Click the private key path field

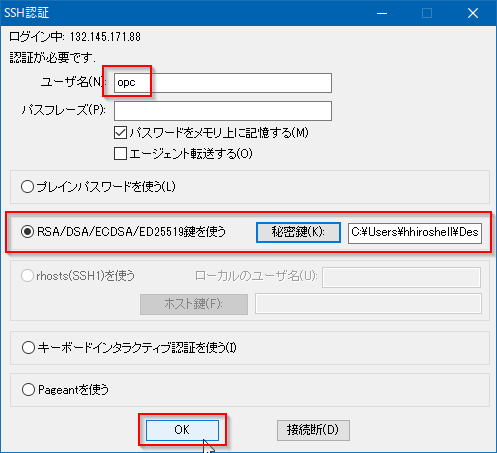tap(415, 233)
